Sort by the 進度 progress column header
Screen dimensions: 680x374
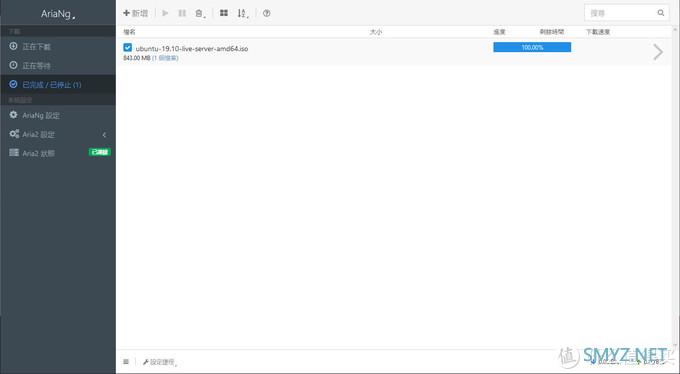click(500, 32)
